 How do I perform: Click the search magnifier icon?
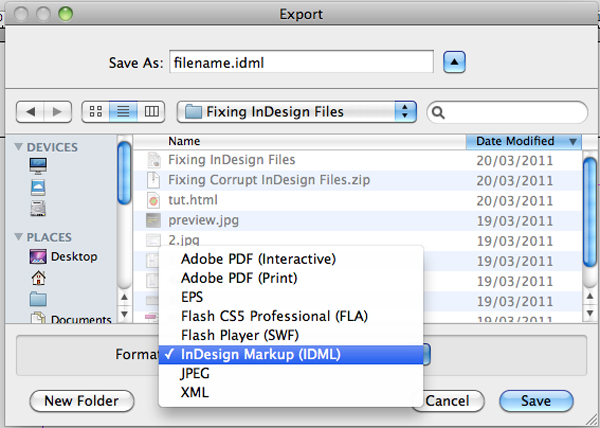click(438, 112)
